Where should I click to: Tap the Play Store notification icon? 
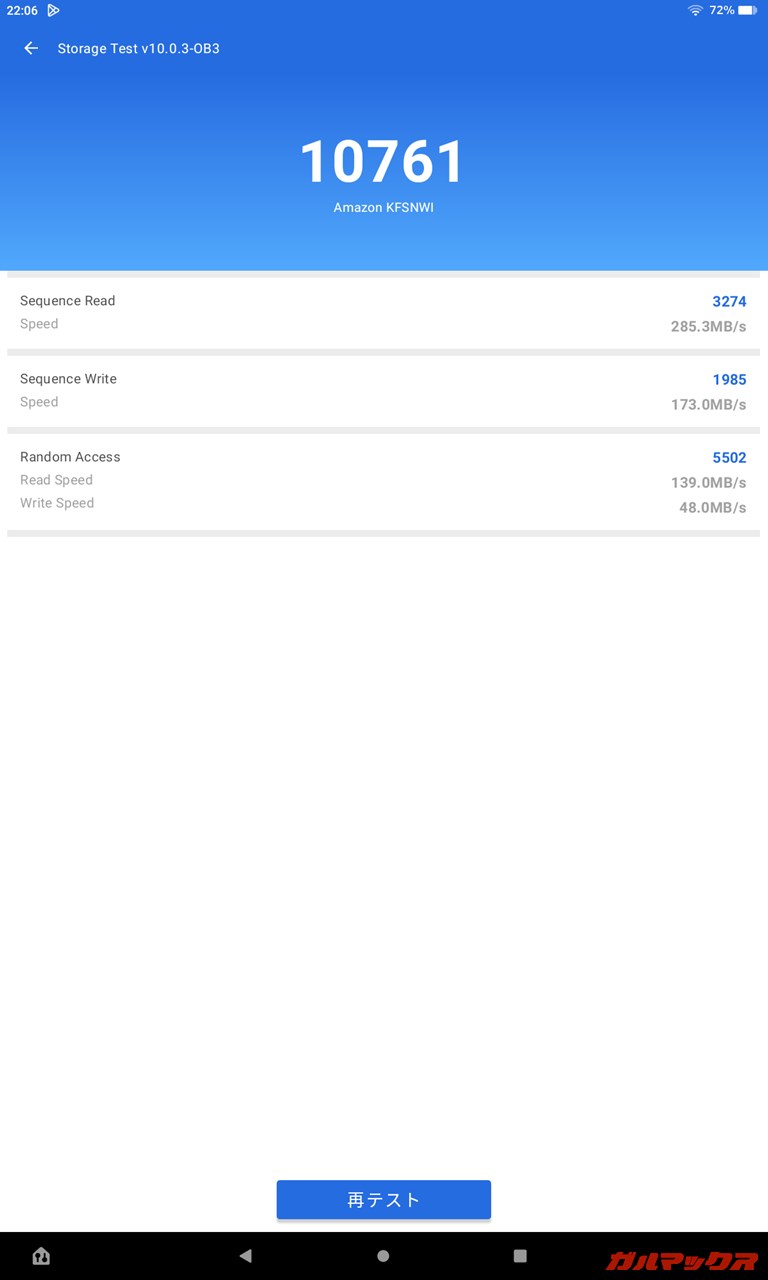tap(53, 10)
